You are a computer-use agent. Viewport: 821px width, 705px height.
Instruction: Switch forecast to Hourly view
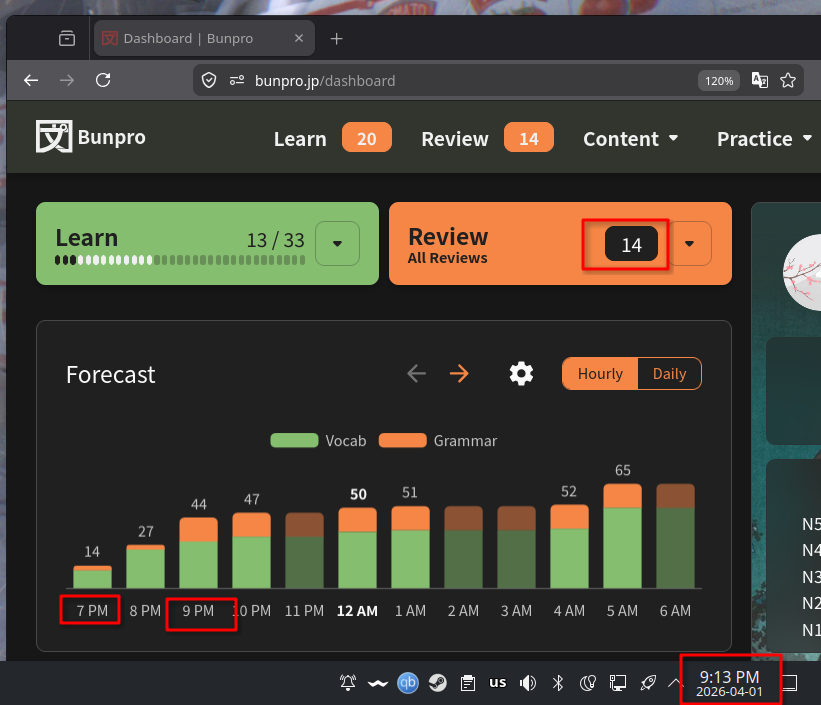(x=600, y=374)
